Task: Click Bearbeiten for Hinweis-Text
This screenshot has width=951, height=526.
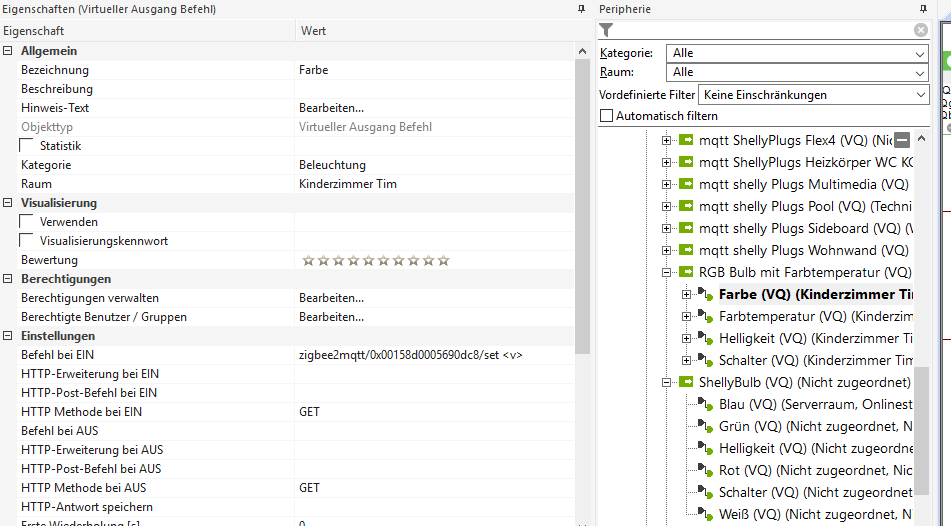Action: click(331, 108)
